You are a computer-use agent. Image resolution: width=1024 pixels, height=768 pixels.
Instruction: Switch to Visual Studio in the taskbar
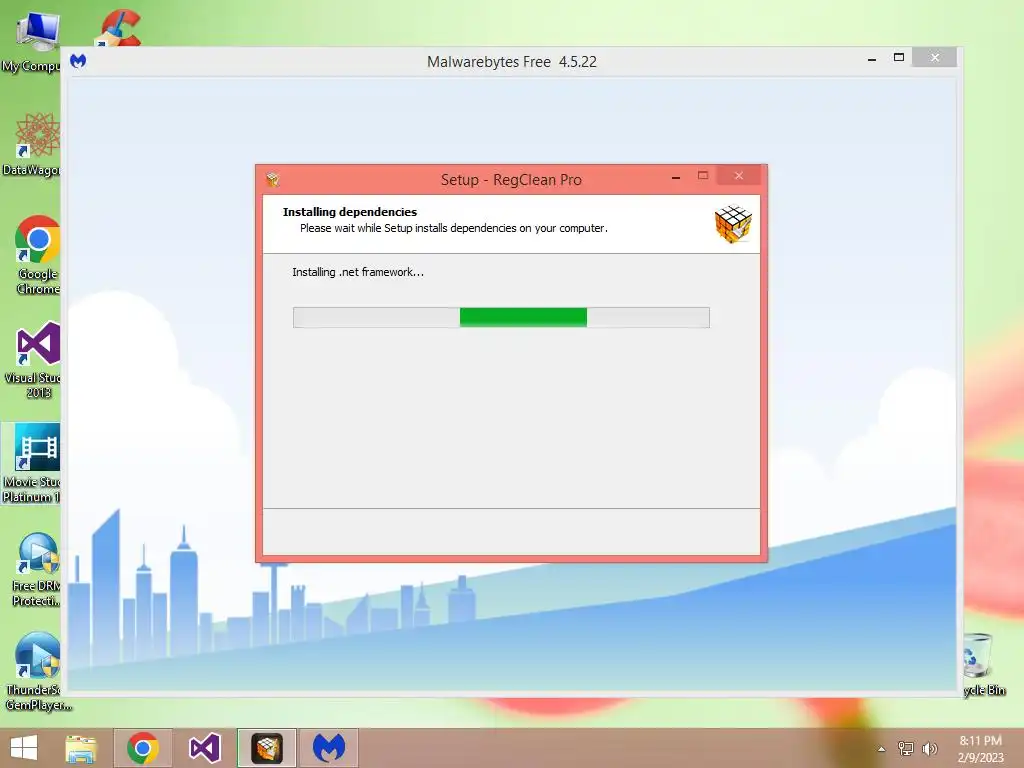click(204, 748)
